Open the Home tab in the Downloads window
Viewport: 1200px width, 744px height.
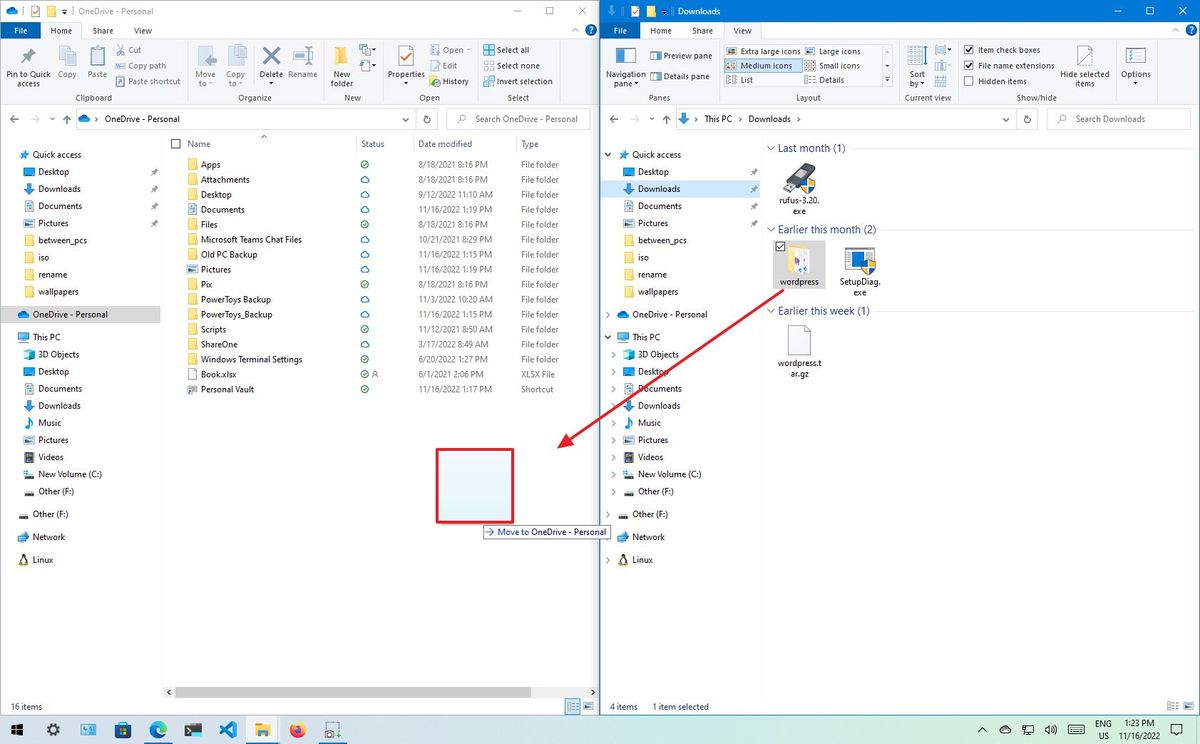pyautogui.click(x=660, y=30)
